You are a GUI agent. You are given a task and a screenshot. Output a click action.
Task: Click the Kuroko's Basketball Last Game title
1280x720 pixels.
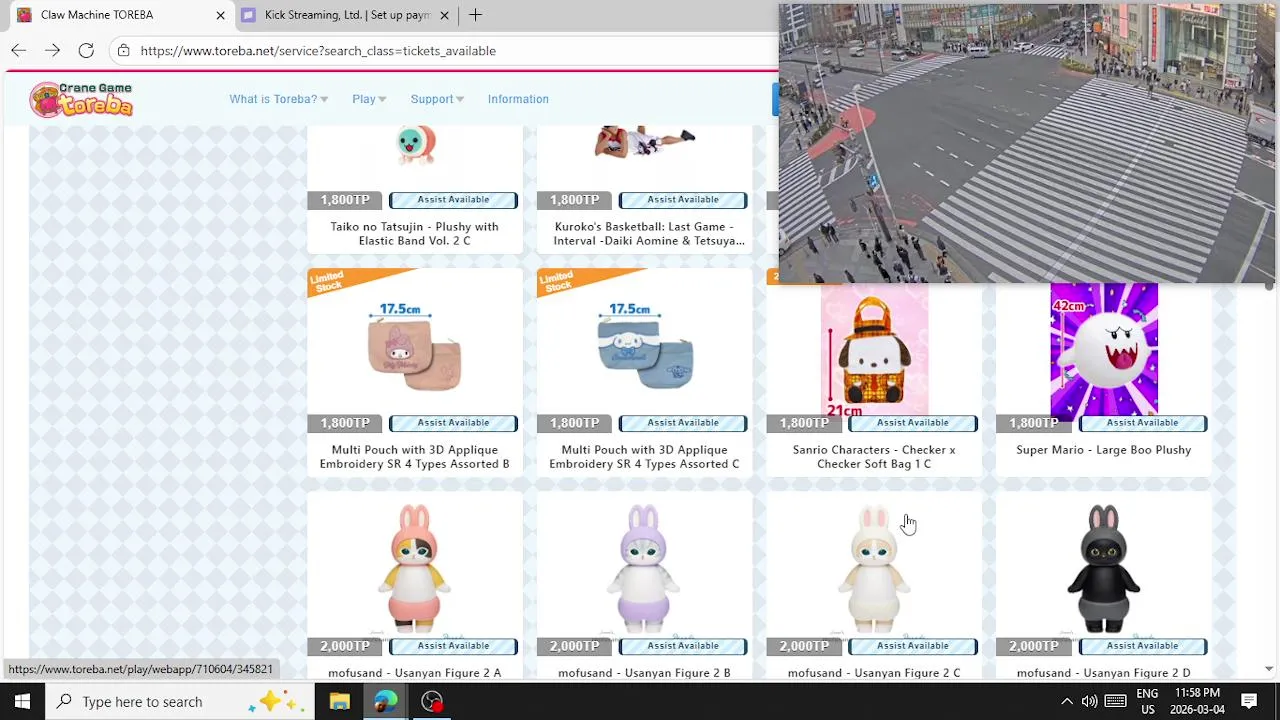click(649, 234)
